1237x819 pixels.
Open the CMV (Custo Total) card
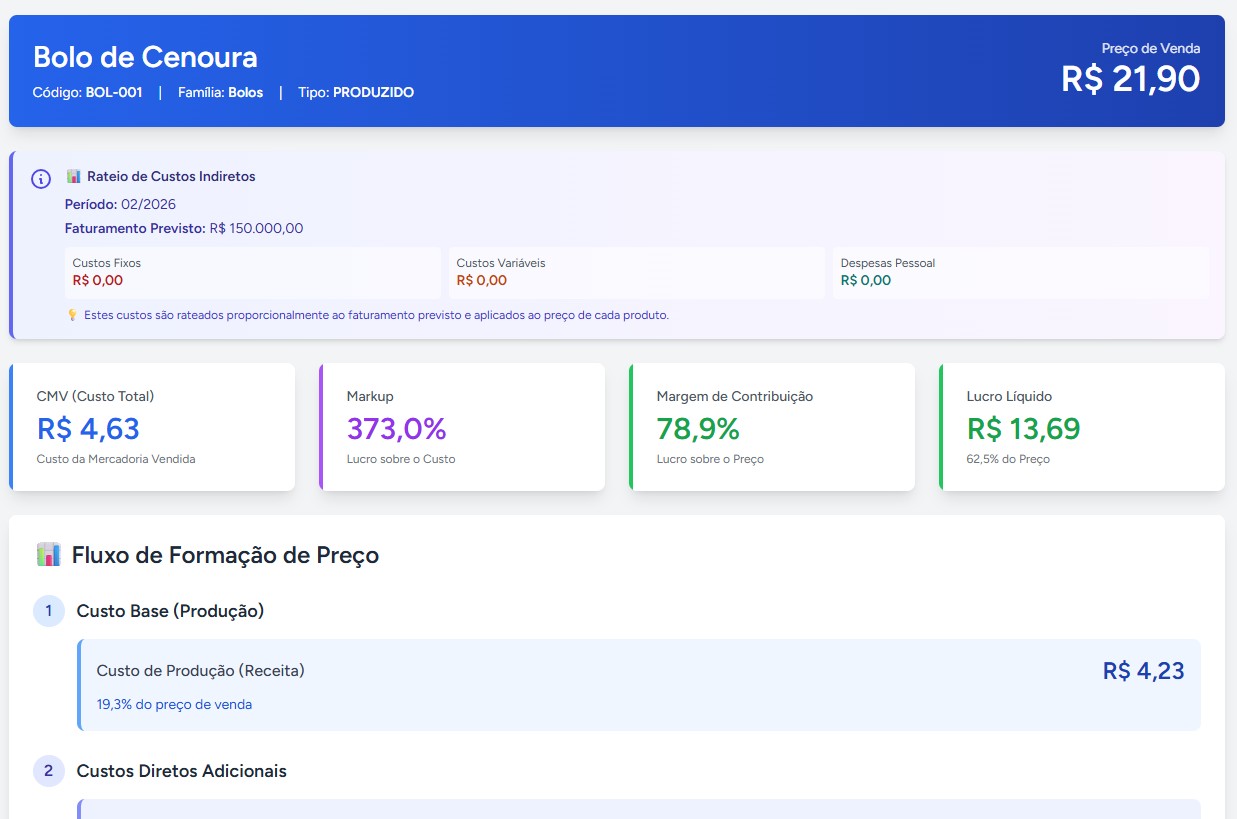(x=152, y=427)
